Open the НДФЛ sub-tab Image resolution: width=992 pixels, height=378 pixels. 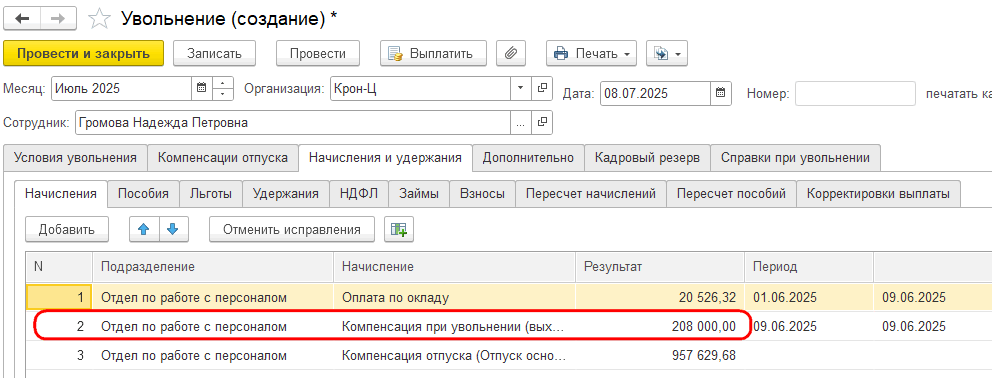(x=359, y=194)
